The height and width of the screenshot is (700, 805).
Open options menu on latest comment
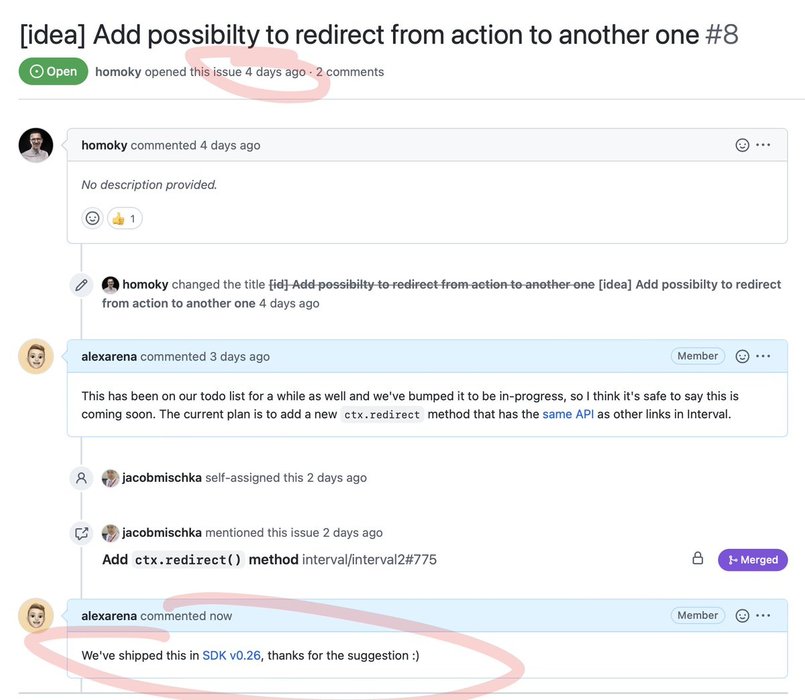(x=764, y=616)
